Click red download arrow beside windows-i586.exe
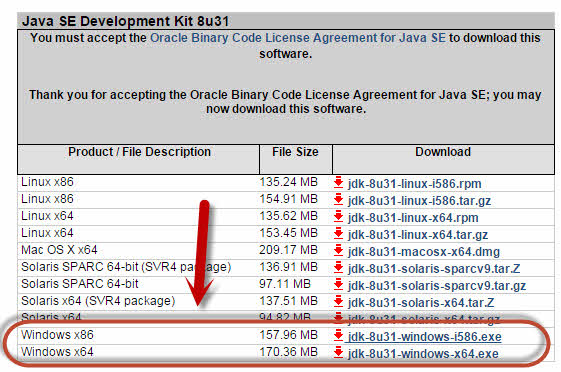Image resolution: width=561 pixels, height=372 pixels. point(338,335)
